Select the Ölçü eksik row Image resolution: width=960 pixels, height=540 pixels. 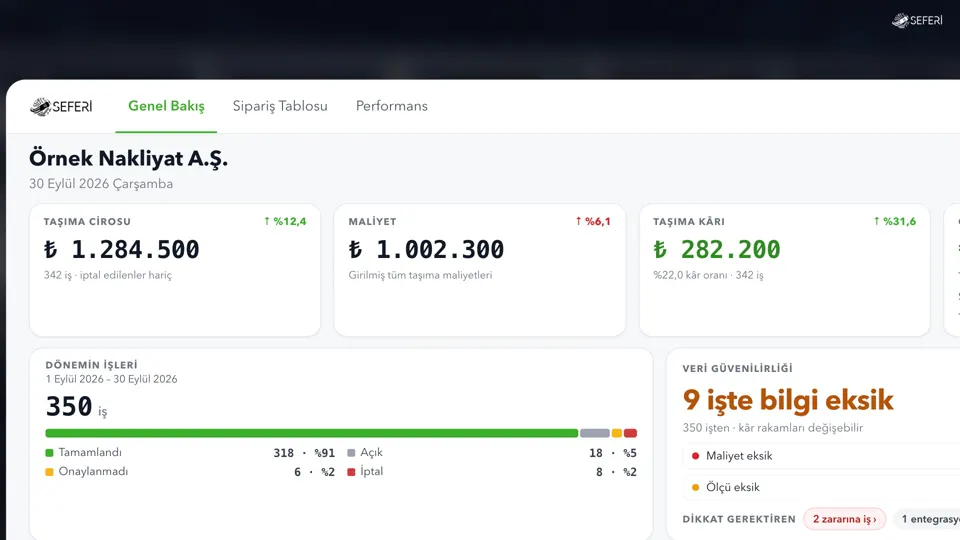tap(822, 487)
